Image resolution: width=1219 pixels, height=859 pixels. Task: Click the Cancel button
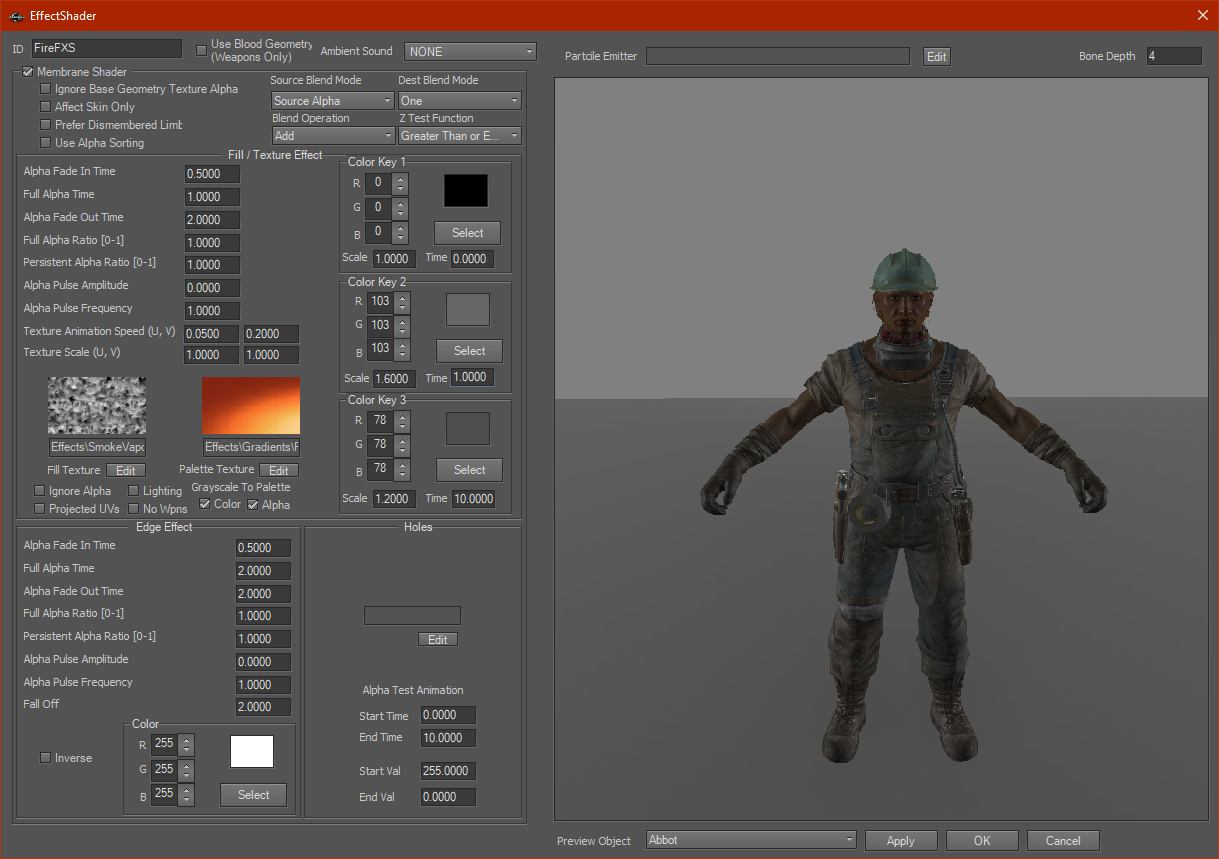click(x=1063, y=841)
